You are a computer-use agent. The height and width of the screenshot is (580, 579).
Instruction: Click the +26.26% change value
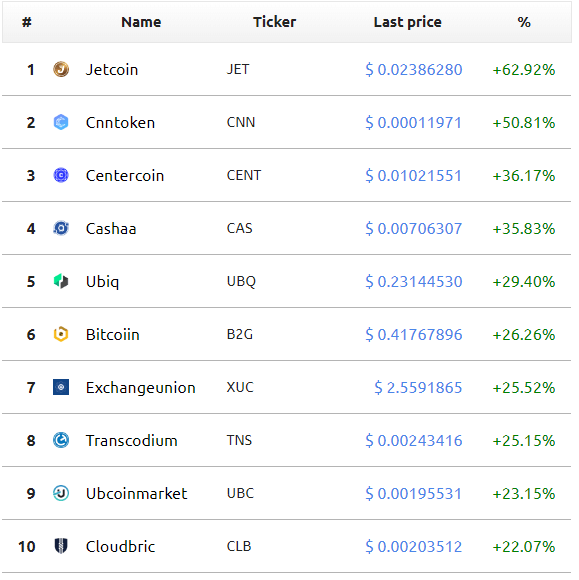[524, 334]
